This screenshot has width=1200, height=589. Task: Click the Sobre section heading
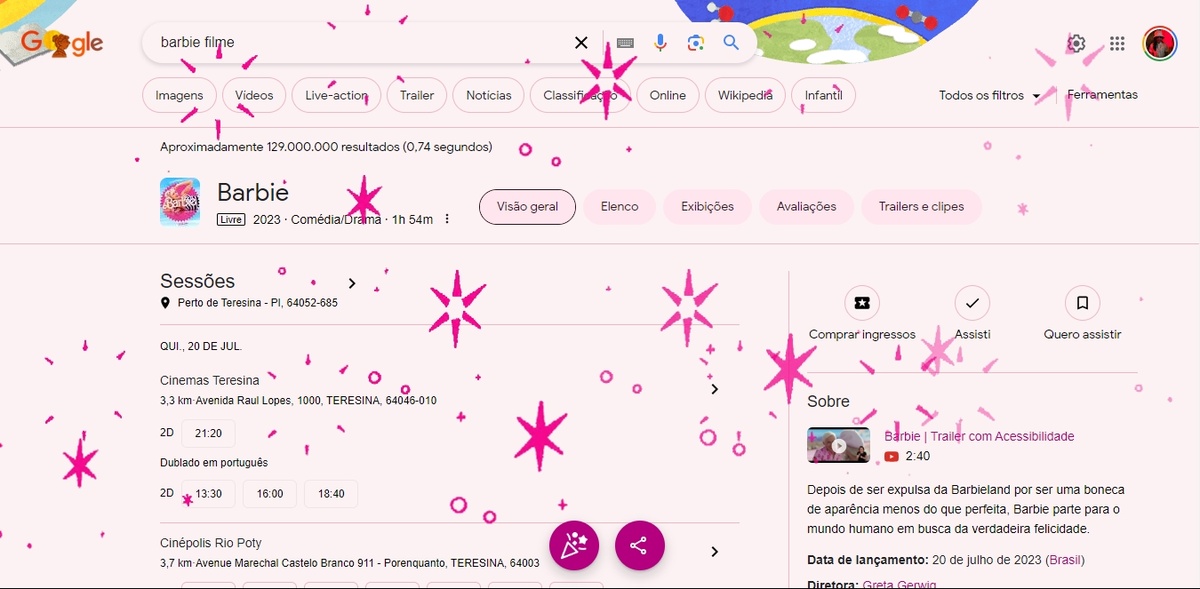point(828,401)
